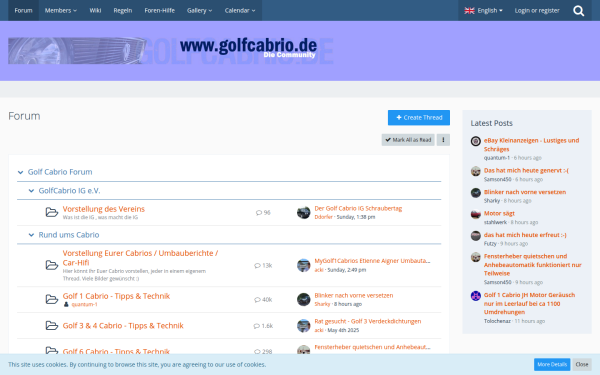Click avatar beside Blinker nach vorne versetzen in forum list

[303, 299]
